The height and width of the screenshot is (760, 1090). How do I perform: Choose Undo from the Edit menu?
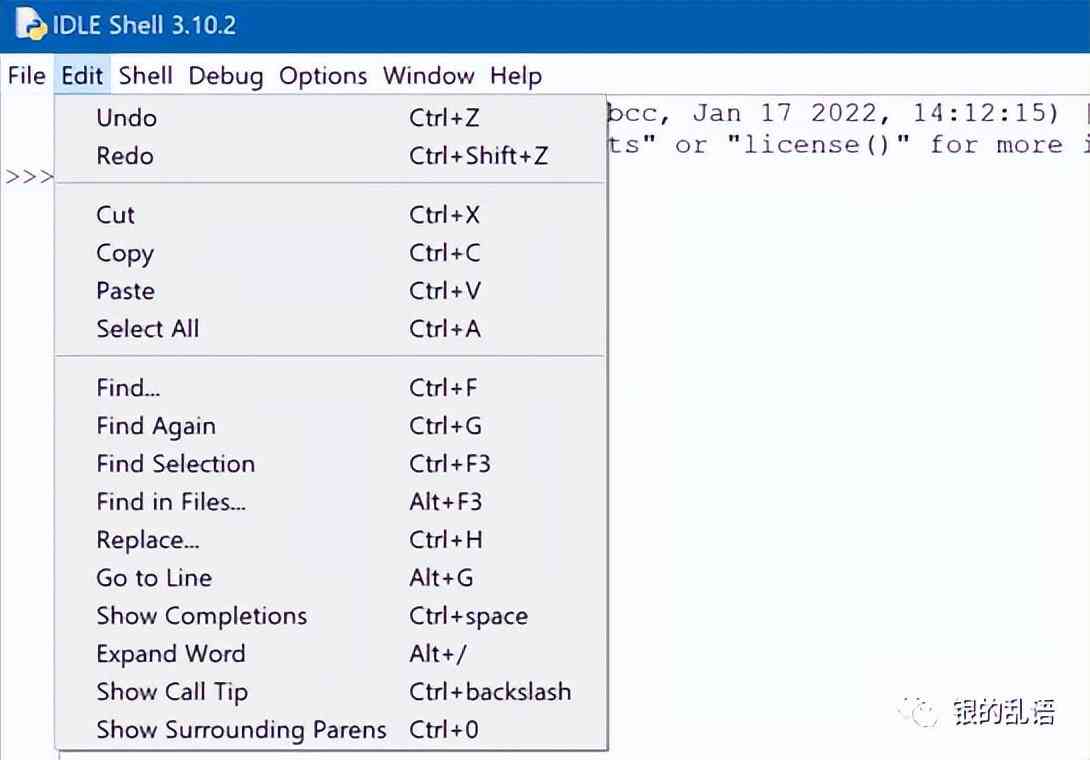click(x=331, y=118)
